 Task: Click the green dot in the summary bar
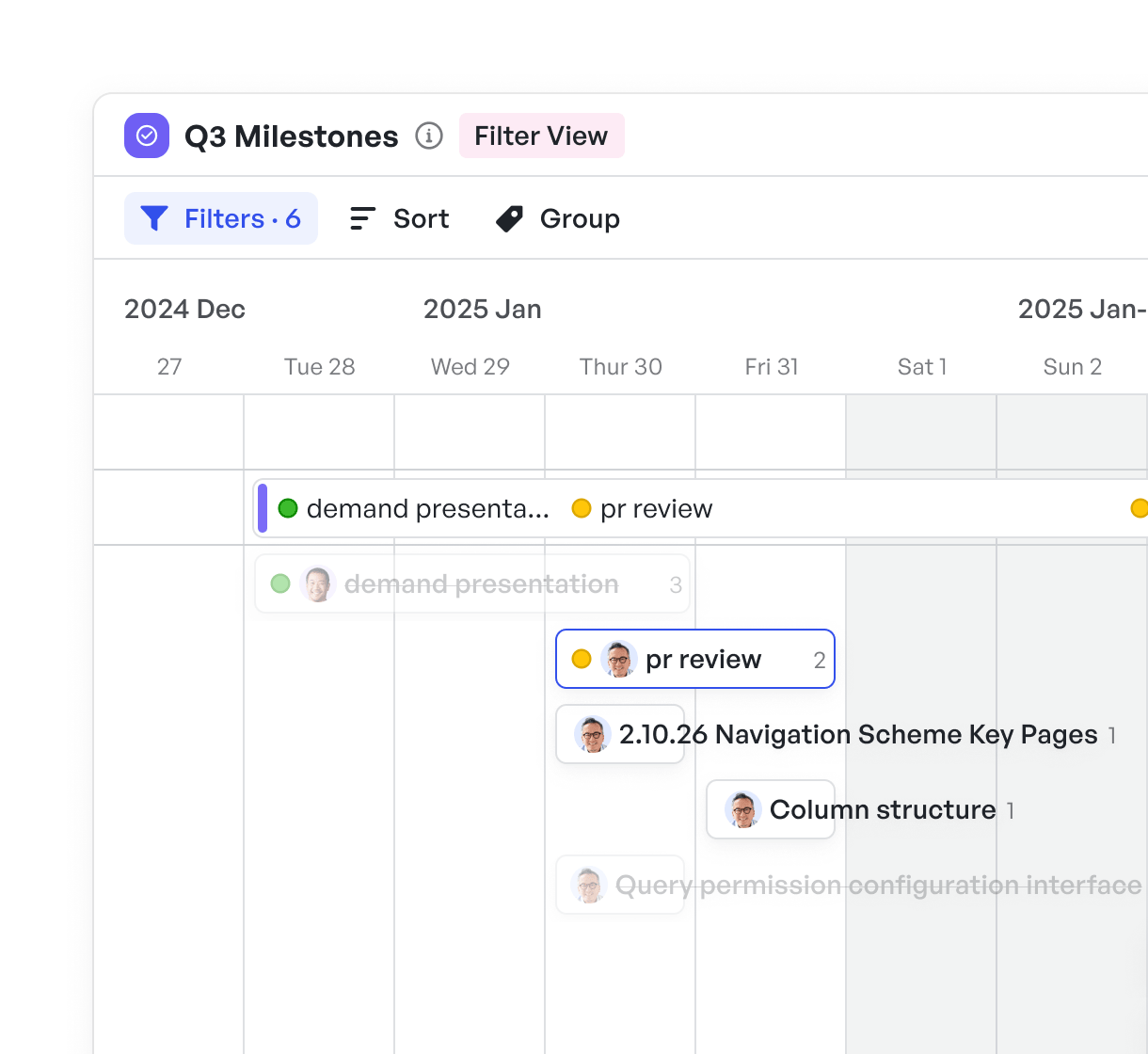[288, 508]
